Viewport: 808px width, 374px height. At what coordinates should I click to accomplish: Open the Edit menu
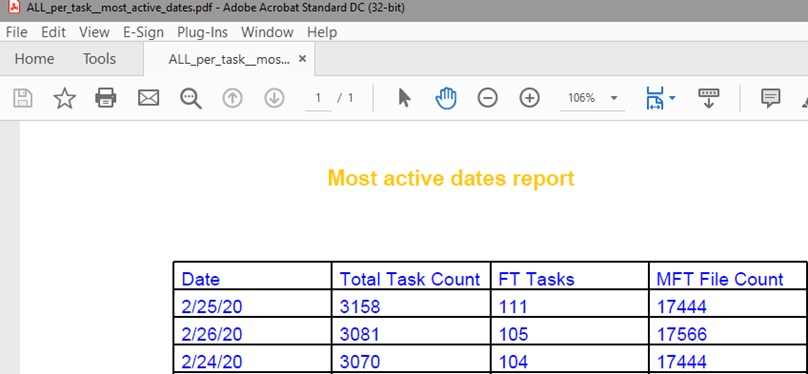[54, 32]
